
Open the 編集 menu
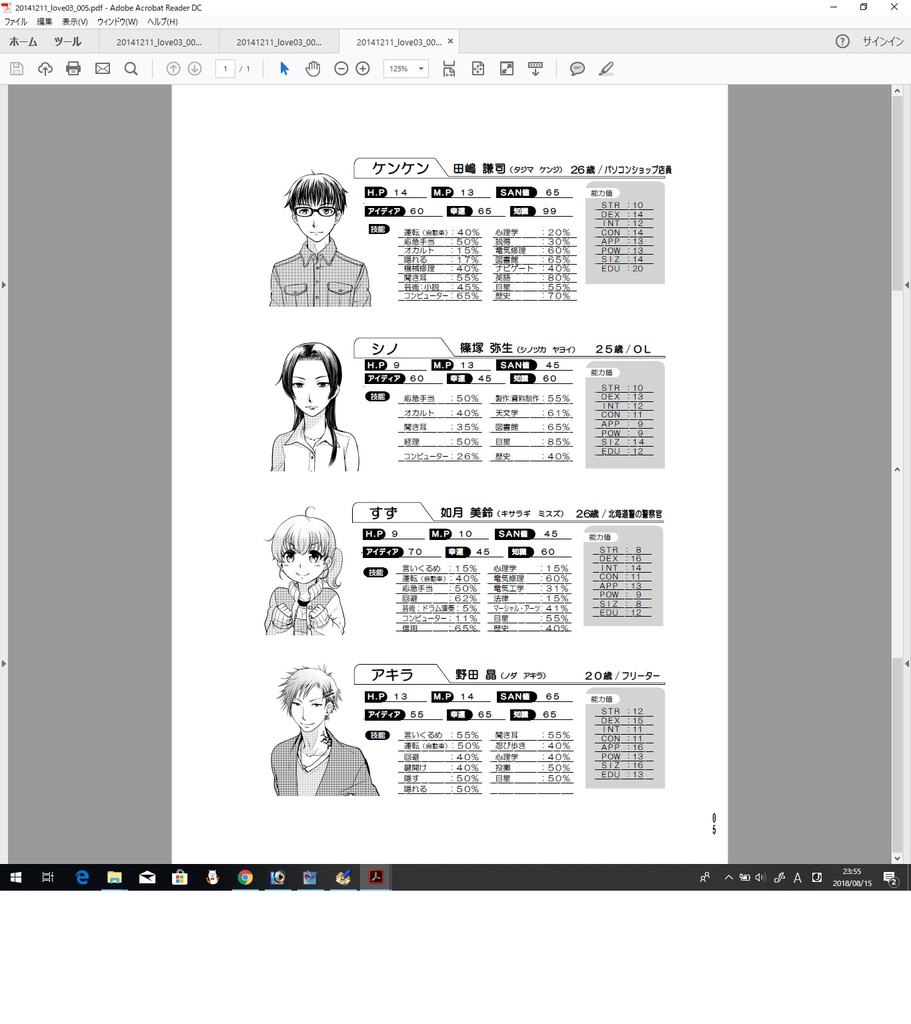point(44,22)
